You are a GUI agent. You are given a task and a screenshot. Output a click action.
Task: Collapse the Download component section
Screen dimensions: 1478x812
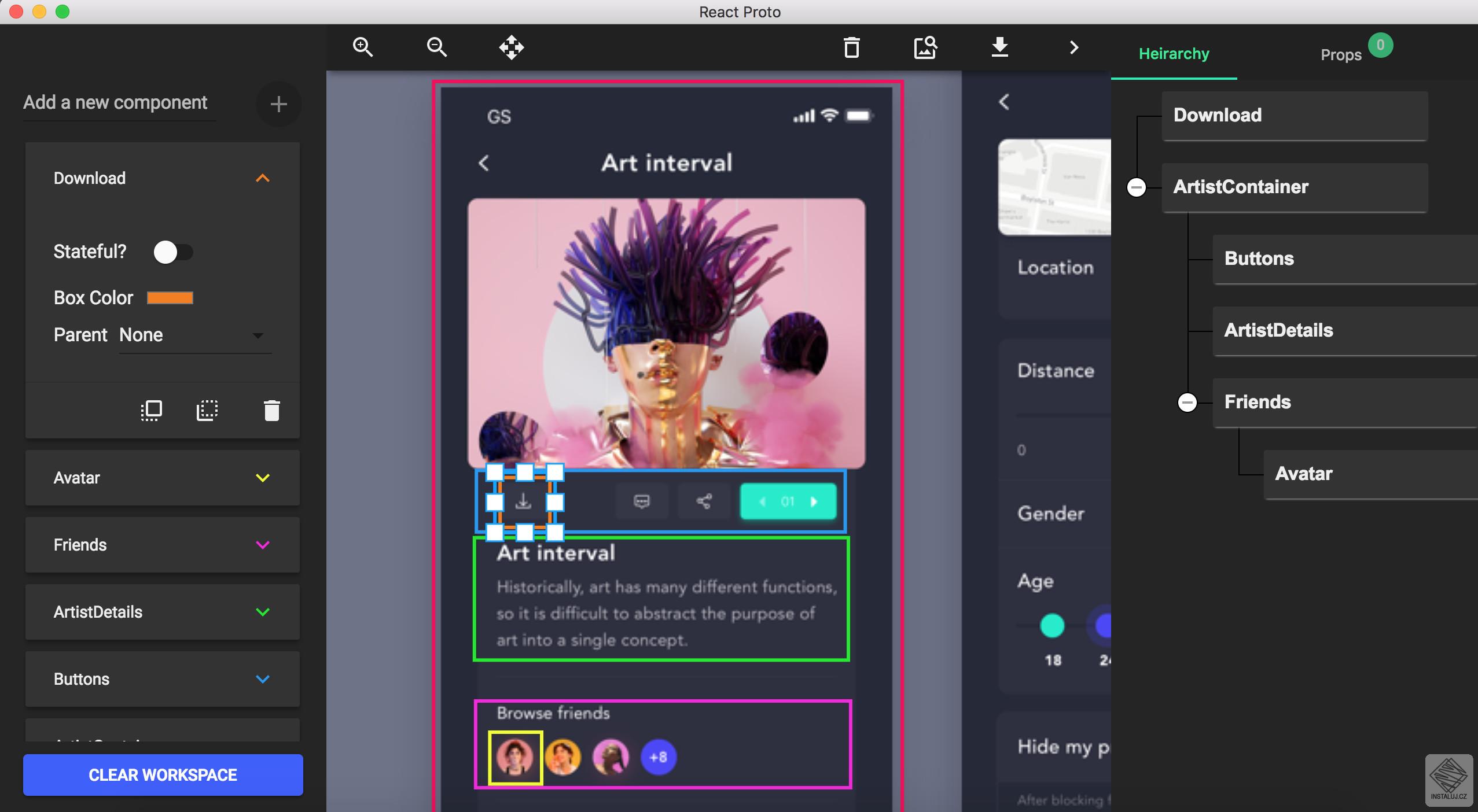click(263, 178)
